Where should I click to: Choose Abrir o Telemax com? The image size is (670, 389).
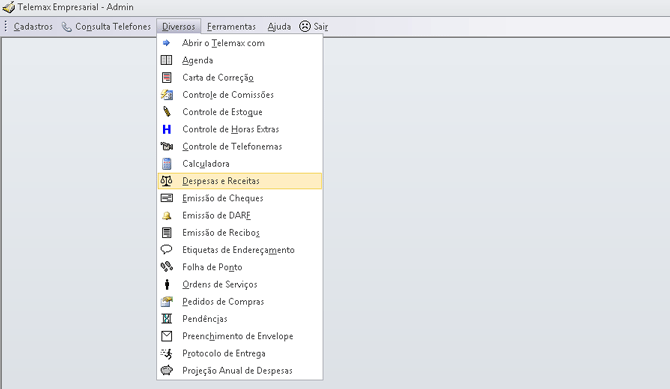pyautogui.click(x=240, y=43)
